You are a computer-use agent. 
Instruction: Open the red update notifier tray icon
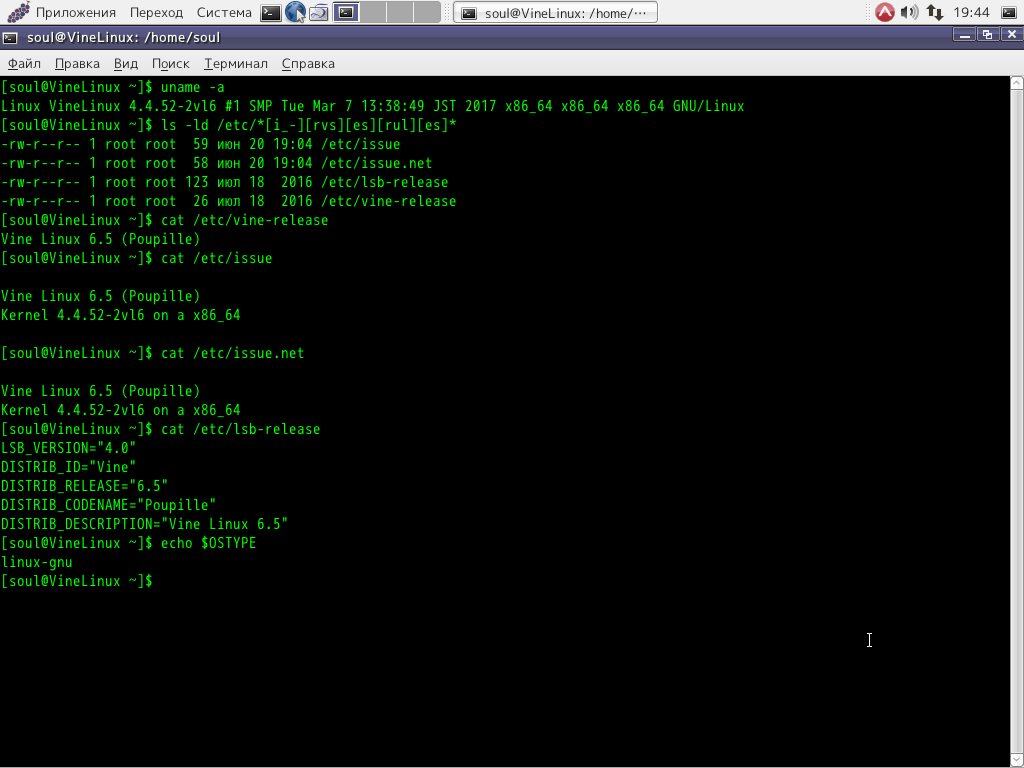tap(884, 12)
